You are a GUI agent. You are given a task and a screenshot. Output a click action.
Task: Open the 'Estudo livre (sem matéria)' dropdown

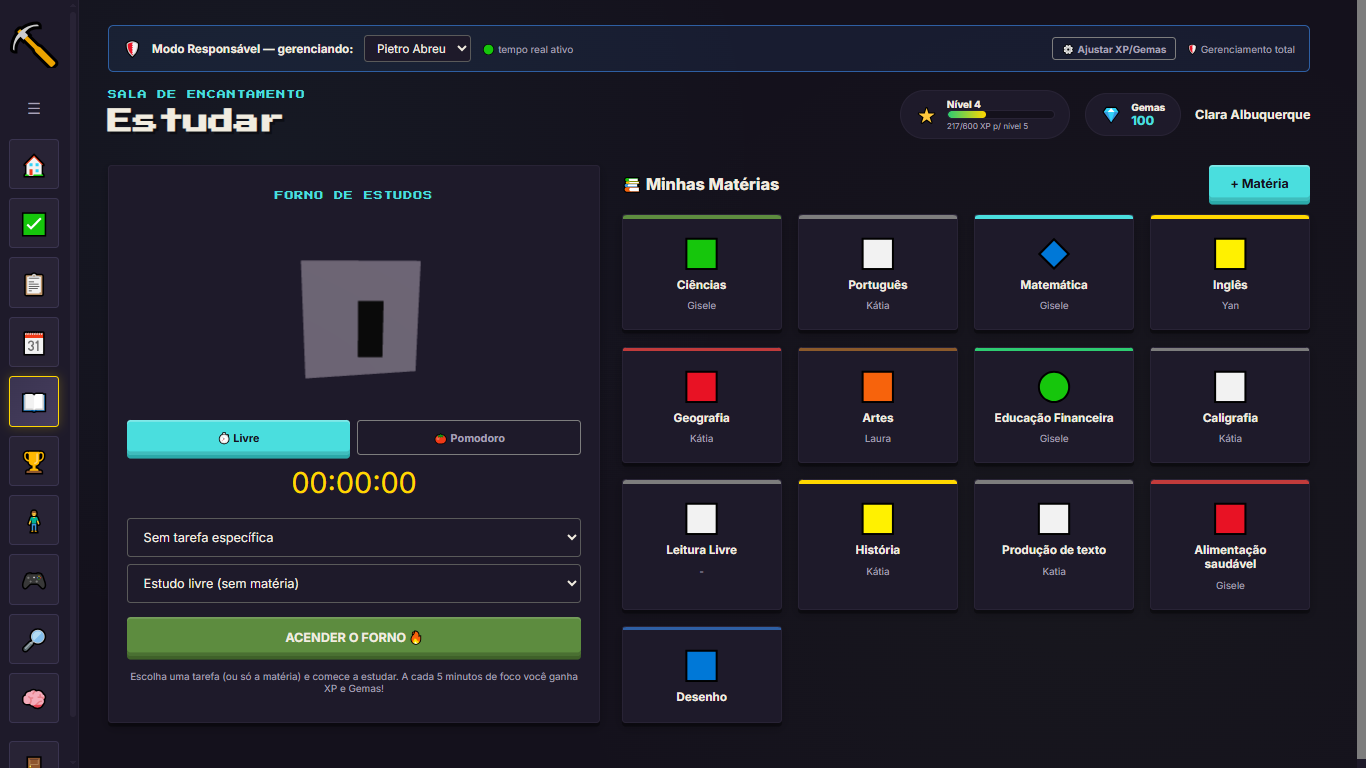354,583
